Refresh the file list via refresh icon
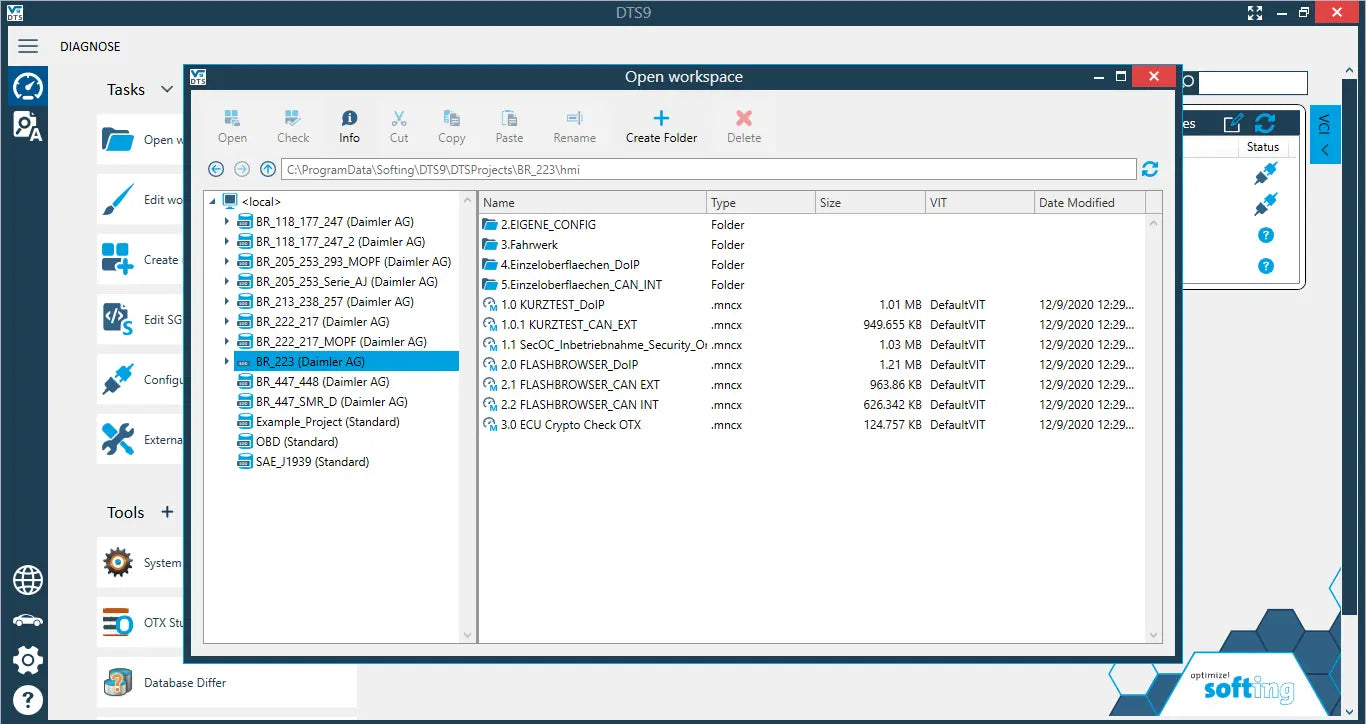Viewport: 1366px width, 724px height. coord(1150,169)
